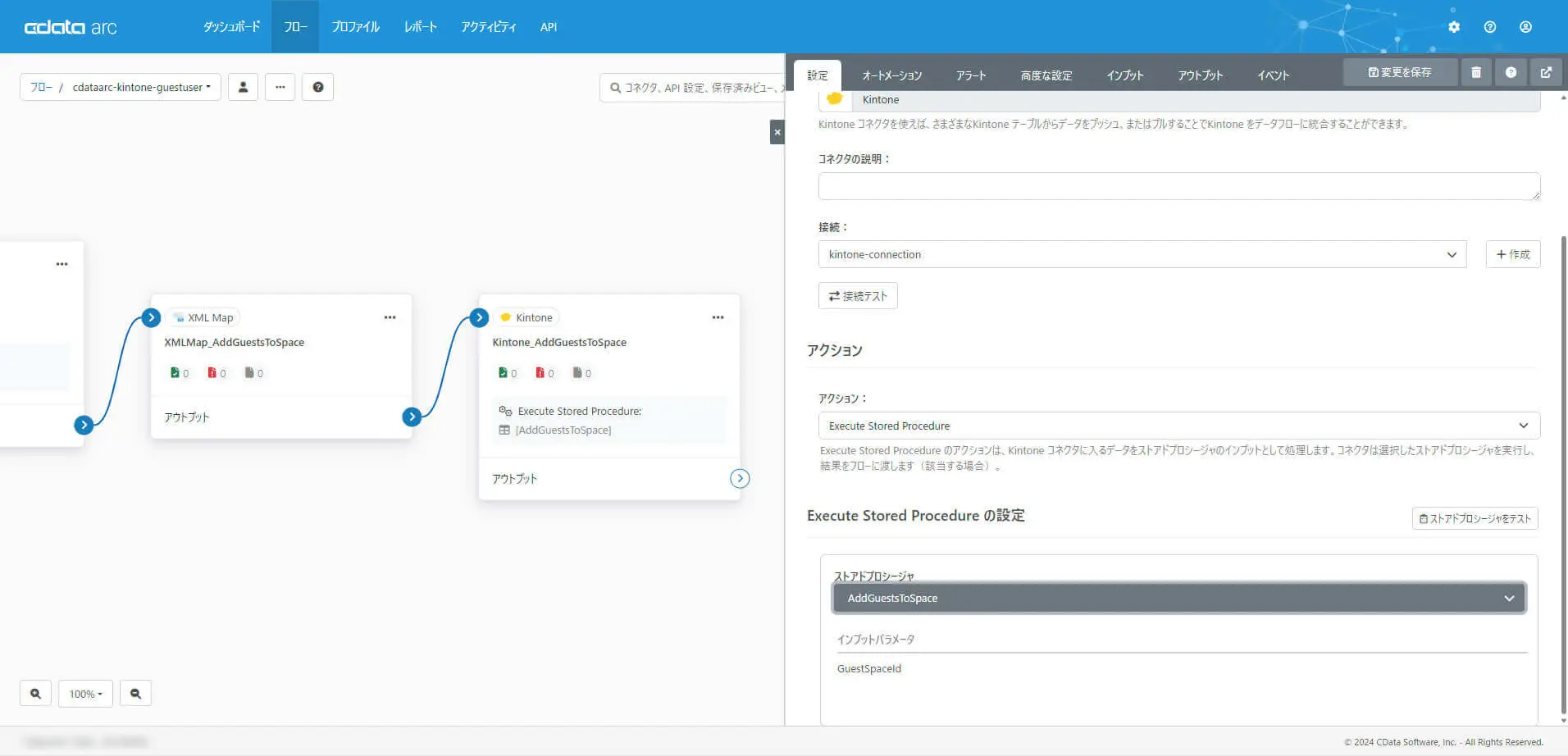The height and width of the screenshot is (756, 1568).
Task: Open the user account icon in the top bar
Action: coord(1525,27)
